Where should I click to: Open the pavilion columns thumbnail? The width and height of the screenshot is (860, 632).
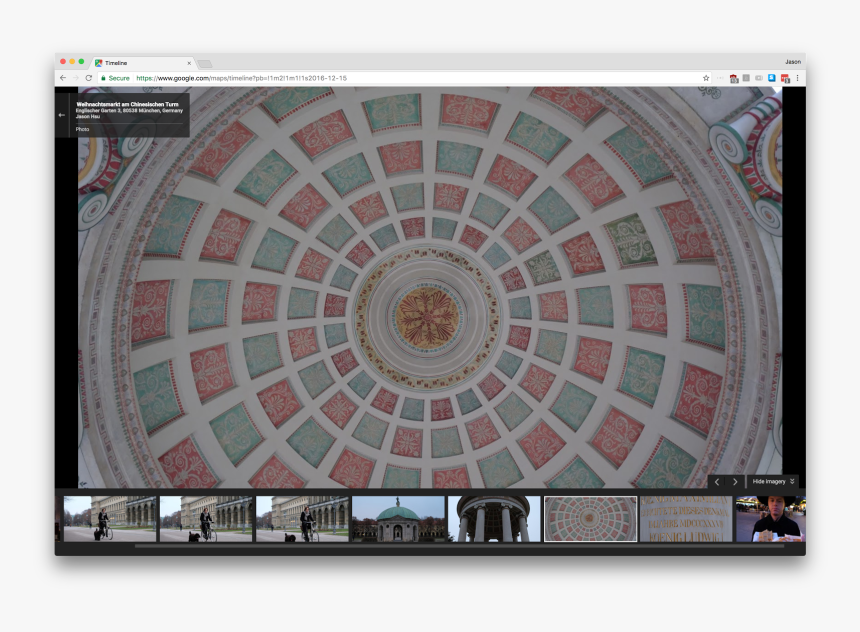tap(494, 518)
